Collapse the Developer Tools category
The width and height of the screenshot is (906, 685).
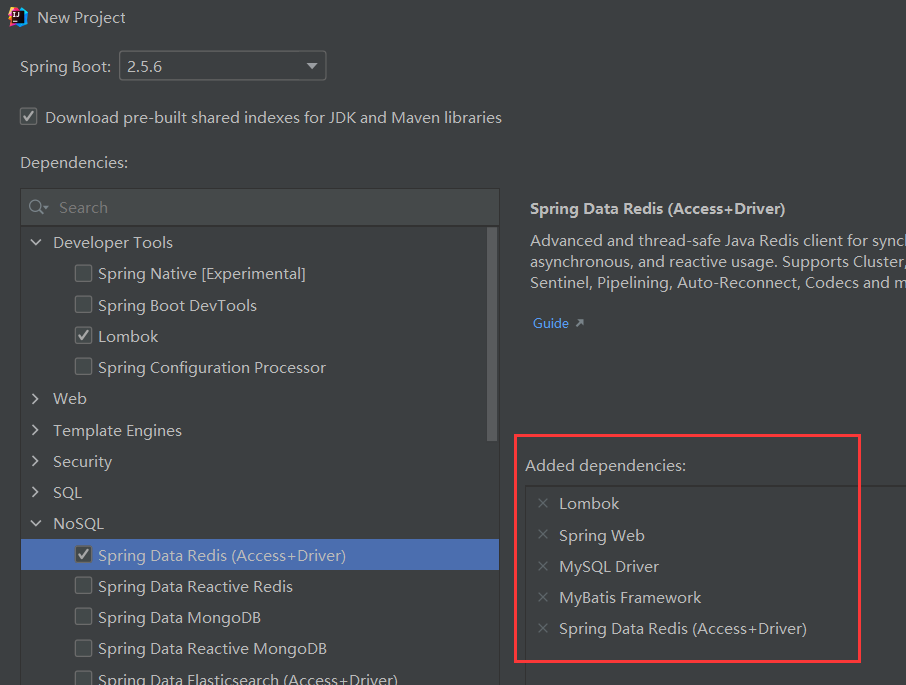36,242
